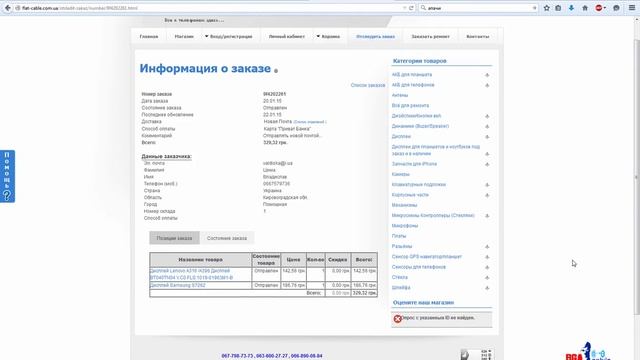Open the АКБ для планшета category
Viewport: 640px width, 360px height.
[x=412, y=75]
